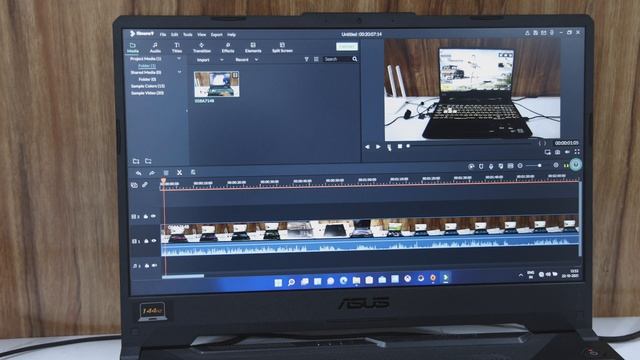Open the Import dropdown
This screenshot has width=640, height=360.
point(209,60)
